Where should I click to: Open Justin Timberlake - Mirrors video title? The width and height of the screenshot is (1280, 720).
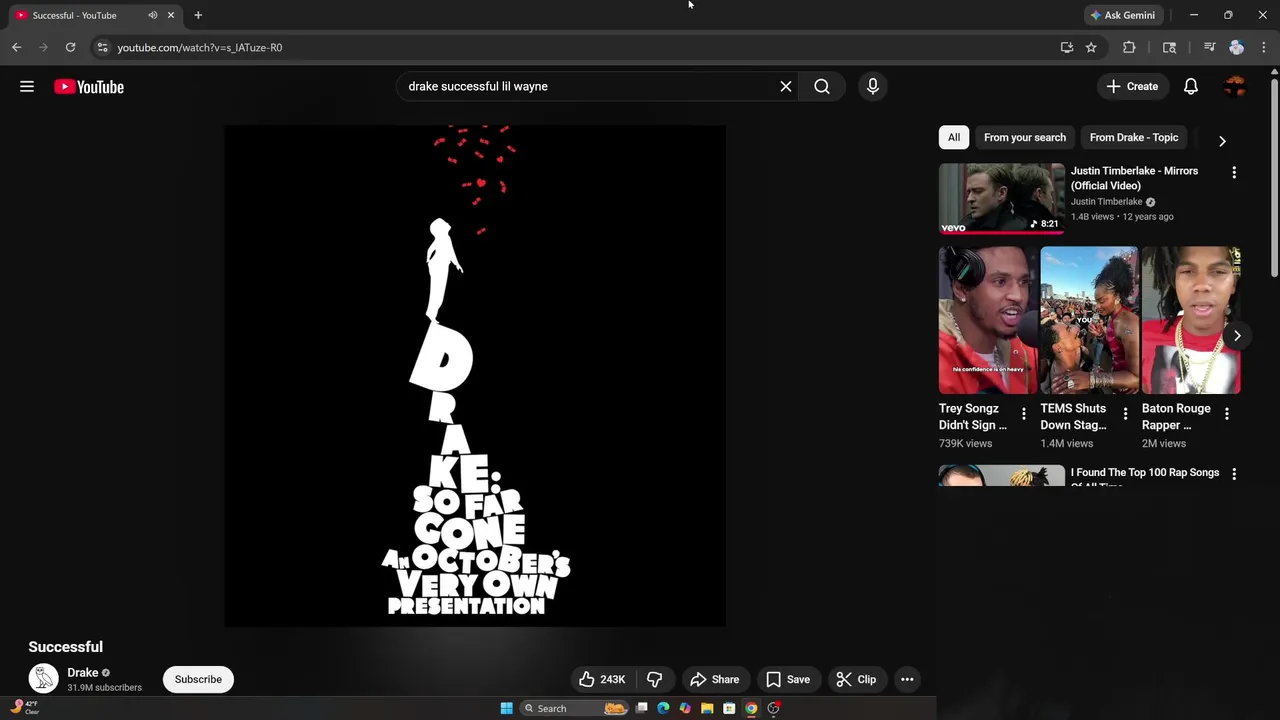click(x=1134, y=178)
